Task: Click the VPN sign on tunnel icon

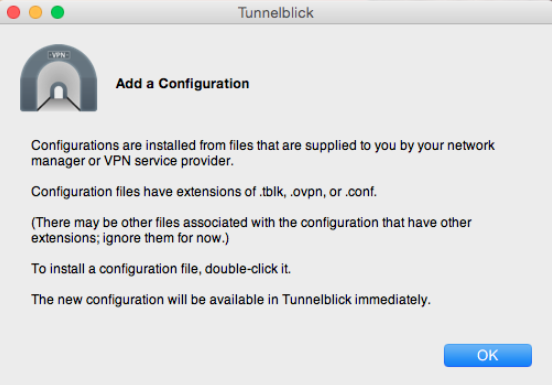Action: point(59,55)
